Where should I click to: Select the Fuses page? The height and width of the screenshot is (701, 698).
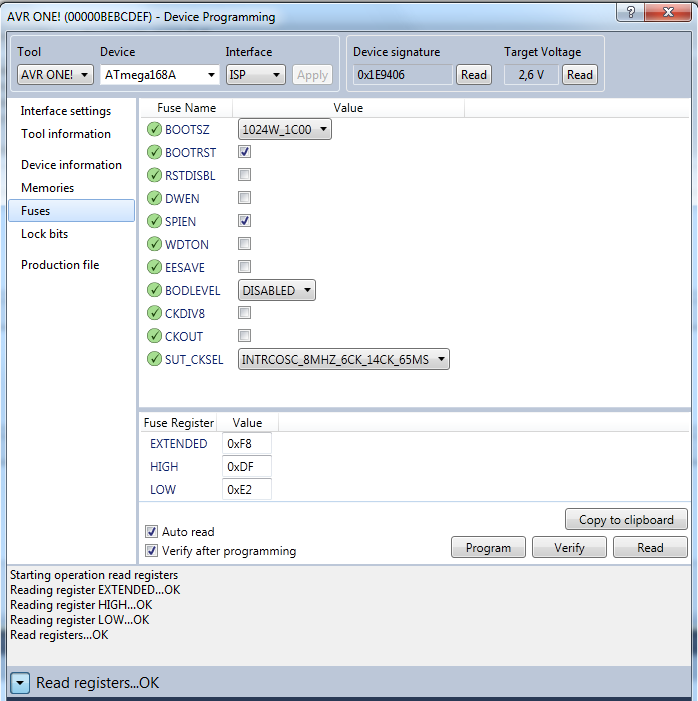[x=72, y=211]
